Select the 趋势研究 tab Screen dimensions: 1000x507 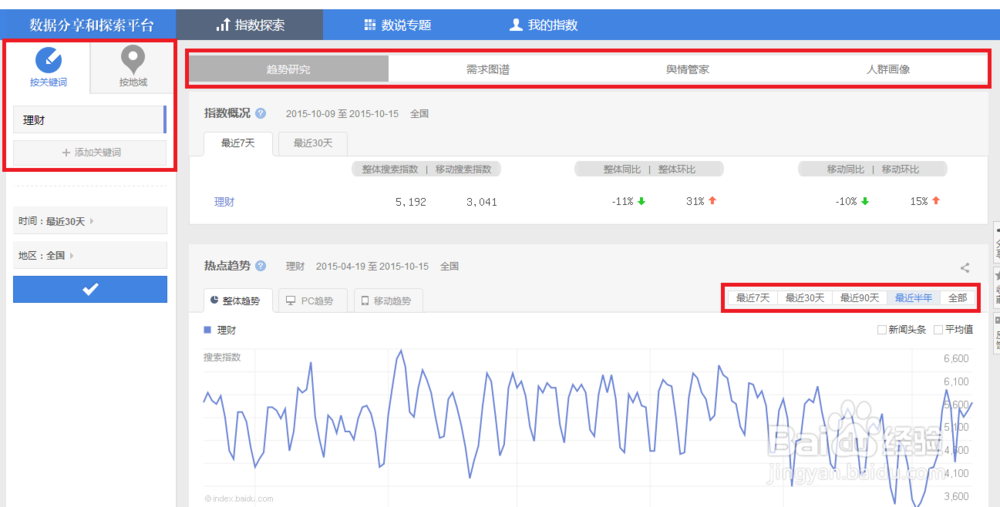[288, 69]
